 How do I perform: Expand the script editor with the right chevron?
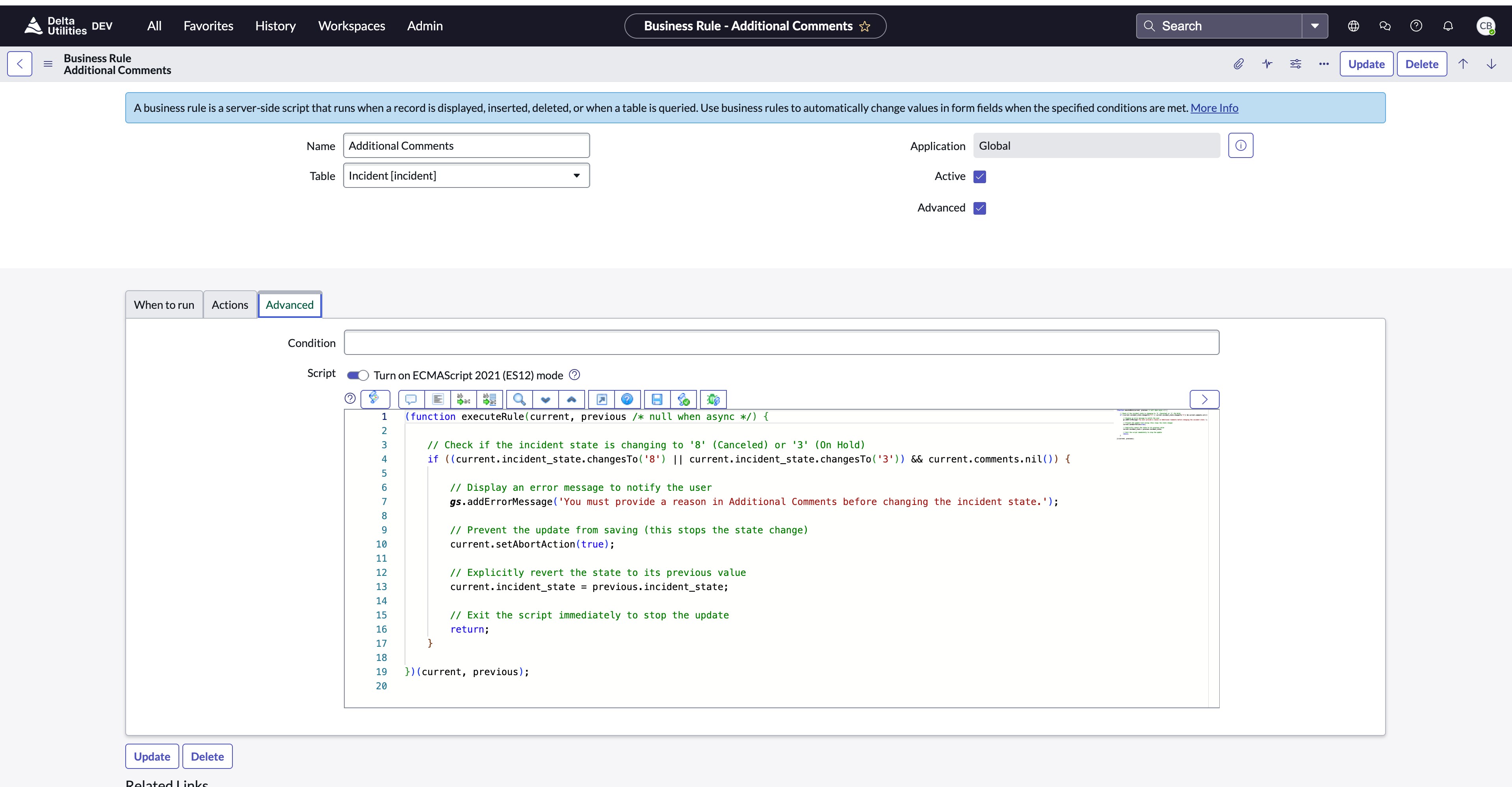1204,399
